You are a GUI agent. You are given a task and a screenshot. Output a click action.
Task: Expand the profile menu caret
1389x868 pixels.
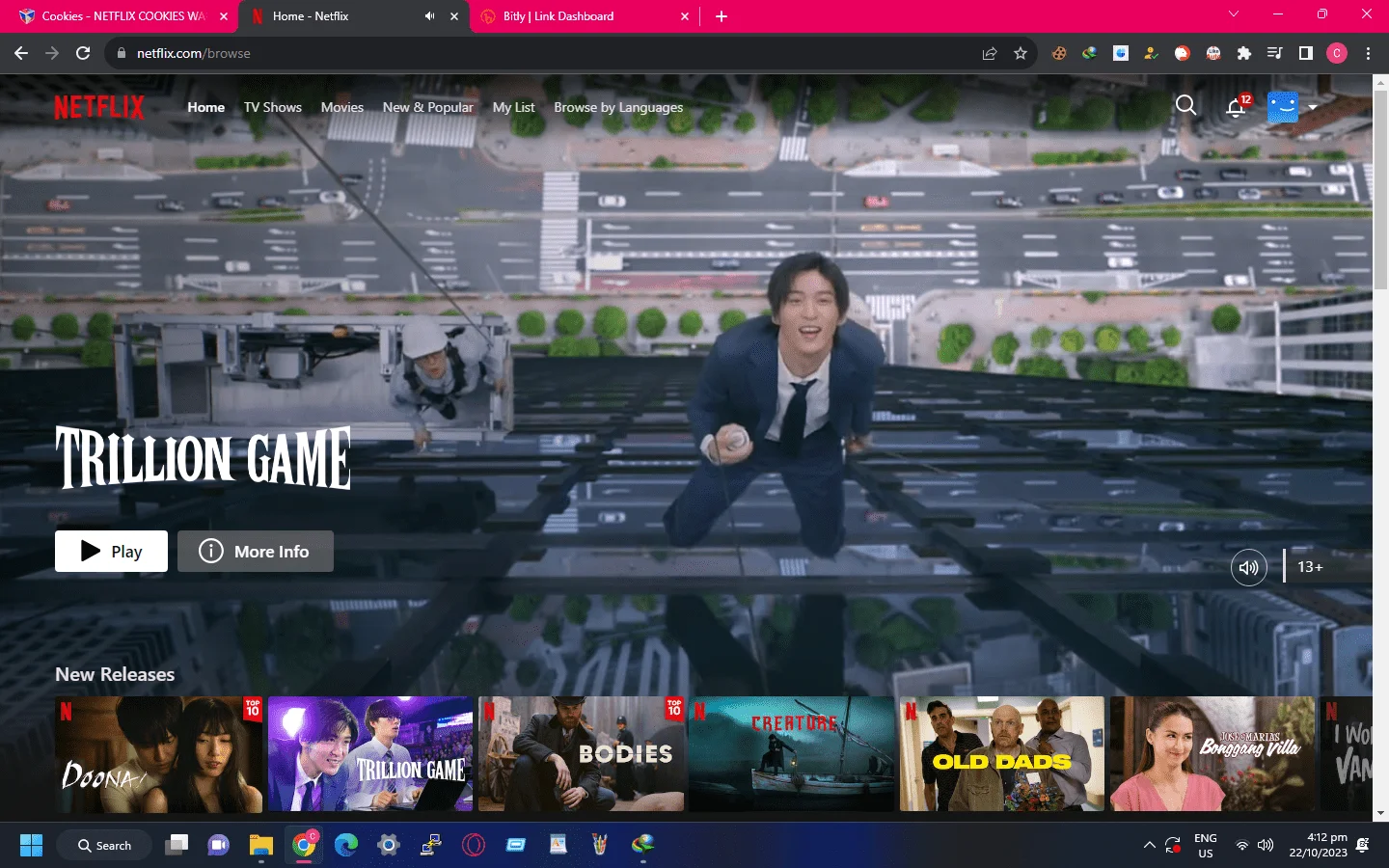1313,107
